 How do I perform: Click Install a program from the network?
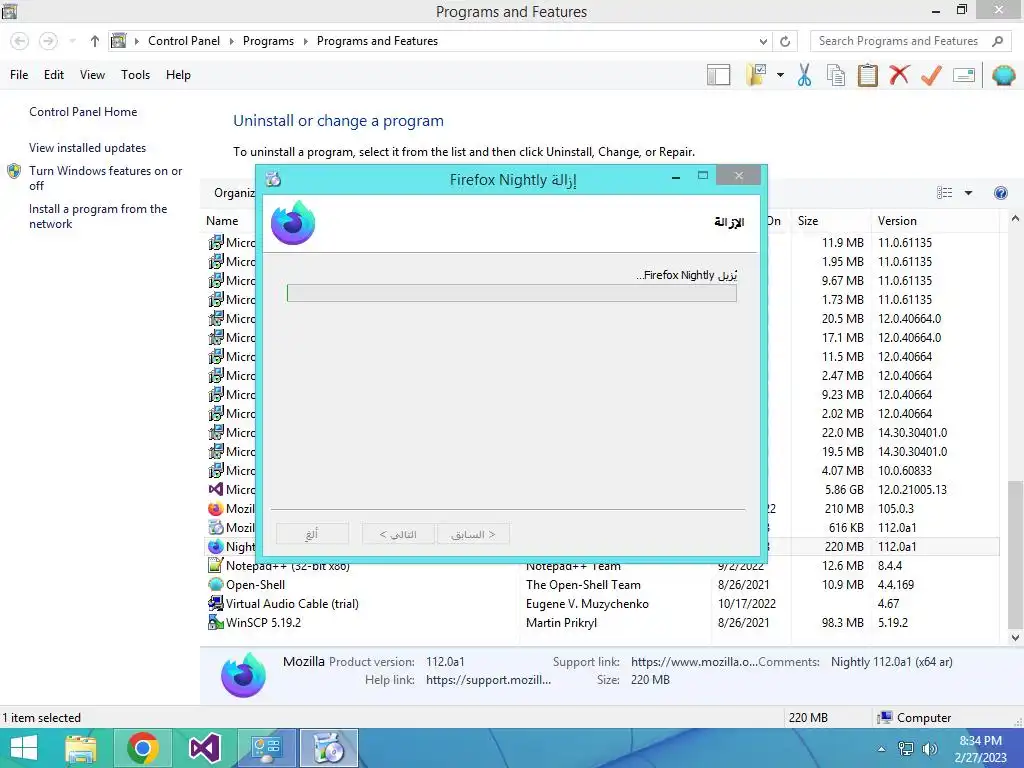pyautogui.click(x=98, y=216)
